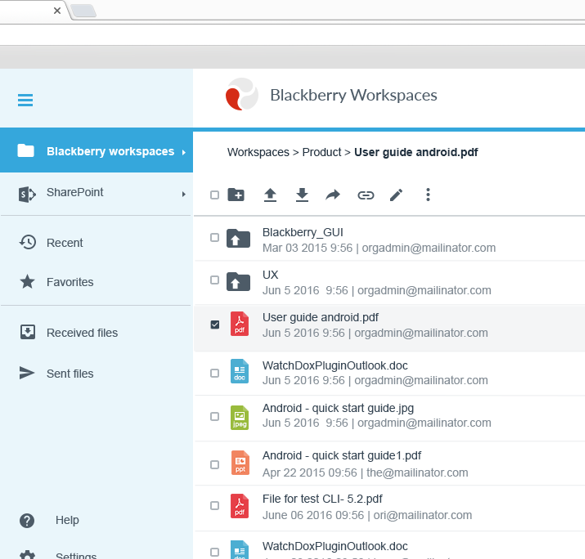Image resolution: width=585 pixels, height=559 pixels.
Task: Open Android - quick start guide1.pdf file name
Action: point(342,456)
